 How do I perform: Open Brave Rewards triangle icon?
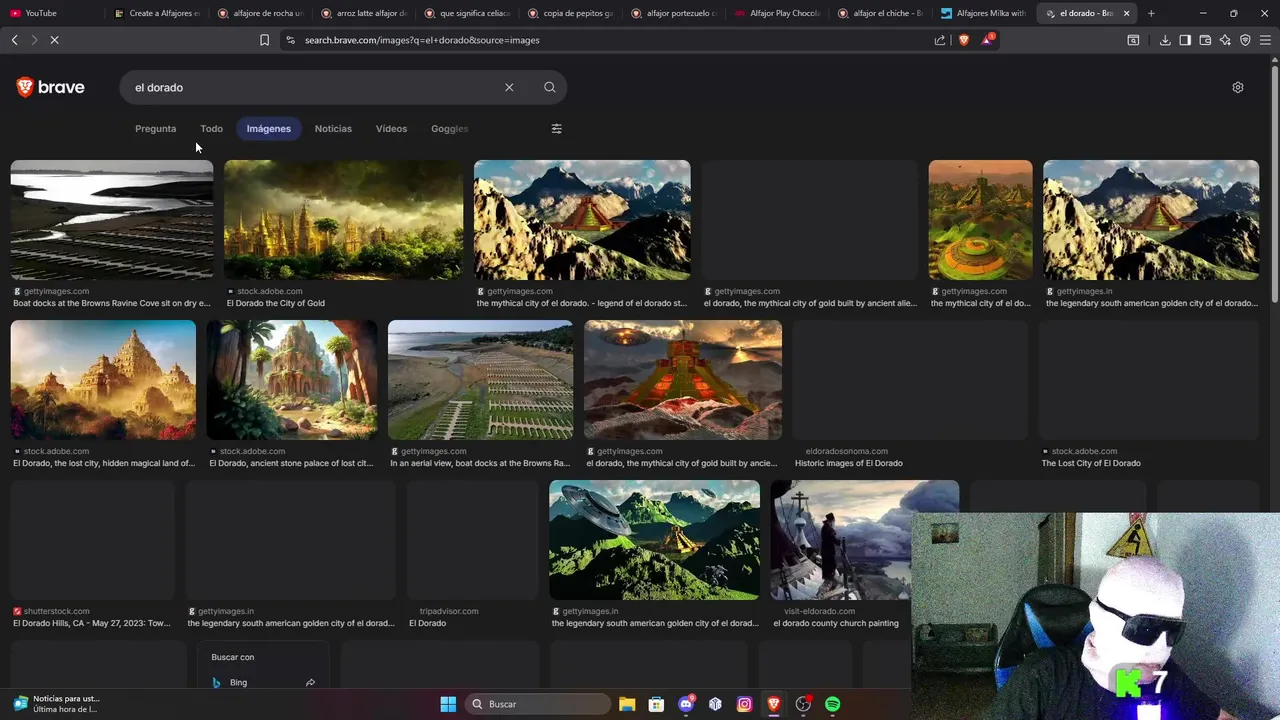coord(987,40)
